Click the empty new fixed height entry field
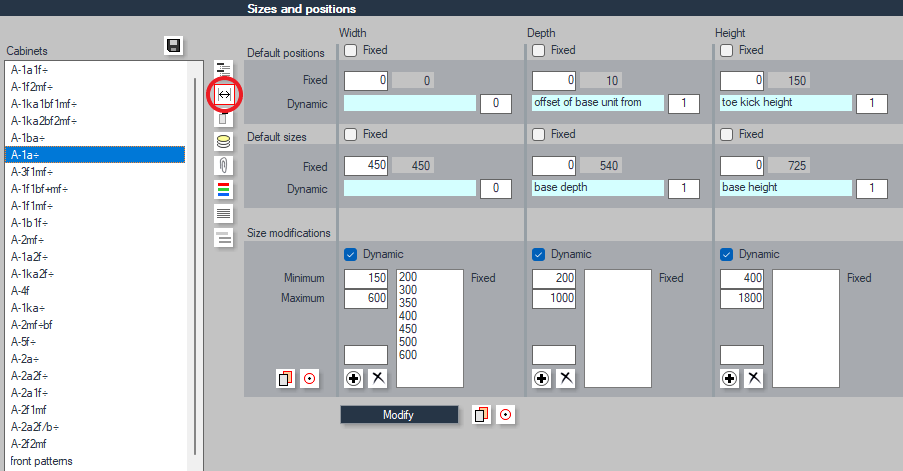The width and height of the screenshot is (903, 471). (742, 355)
